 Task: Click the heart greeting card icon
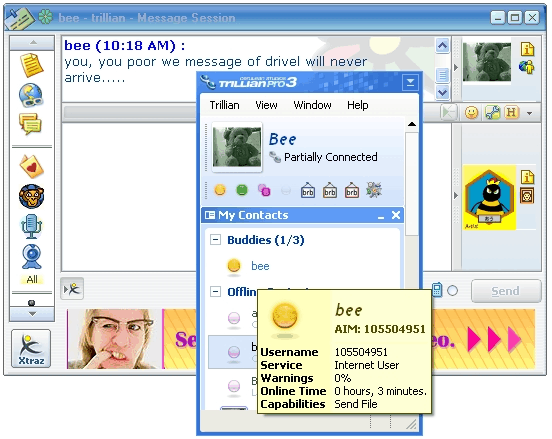pos(32,167)
